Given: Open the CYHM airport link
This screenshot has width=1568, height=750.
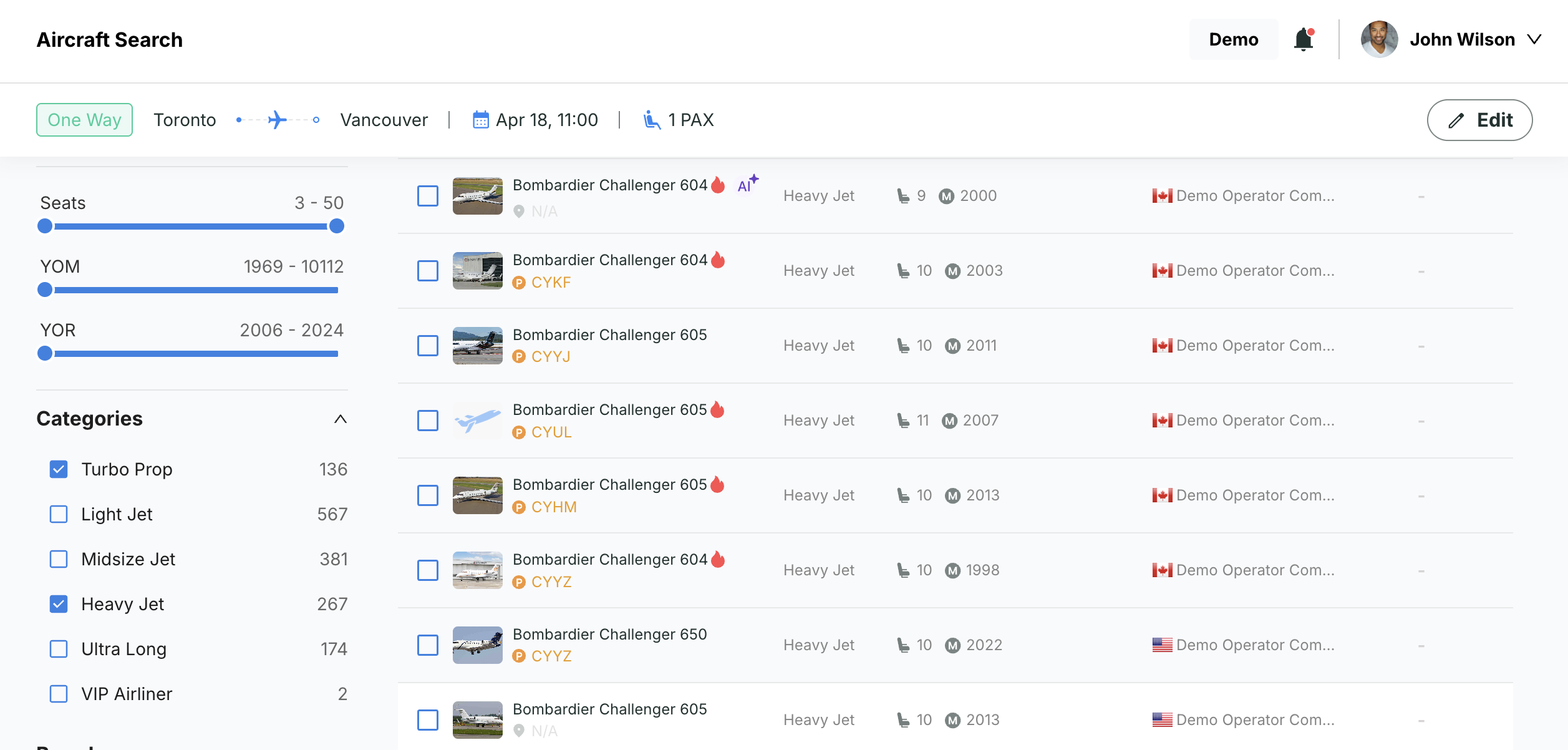Looking at the screenshot, I should point(554,507).
